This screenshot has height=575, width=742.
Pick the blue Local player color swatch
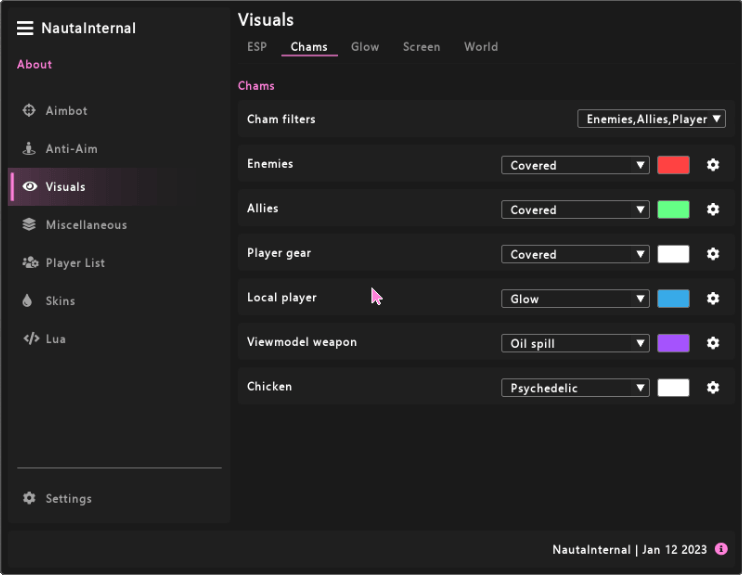click(x=673, y=299)
